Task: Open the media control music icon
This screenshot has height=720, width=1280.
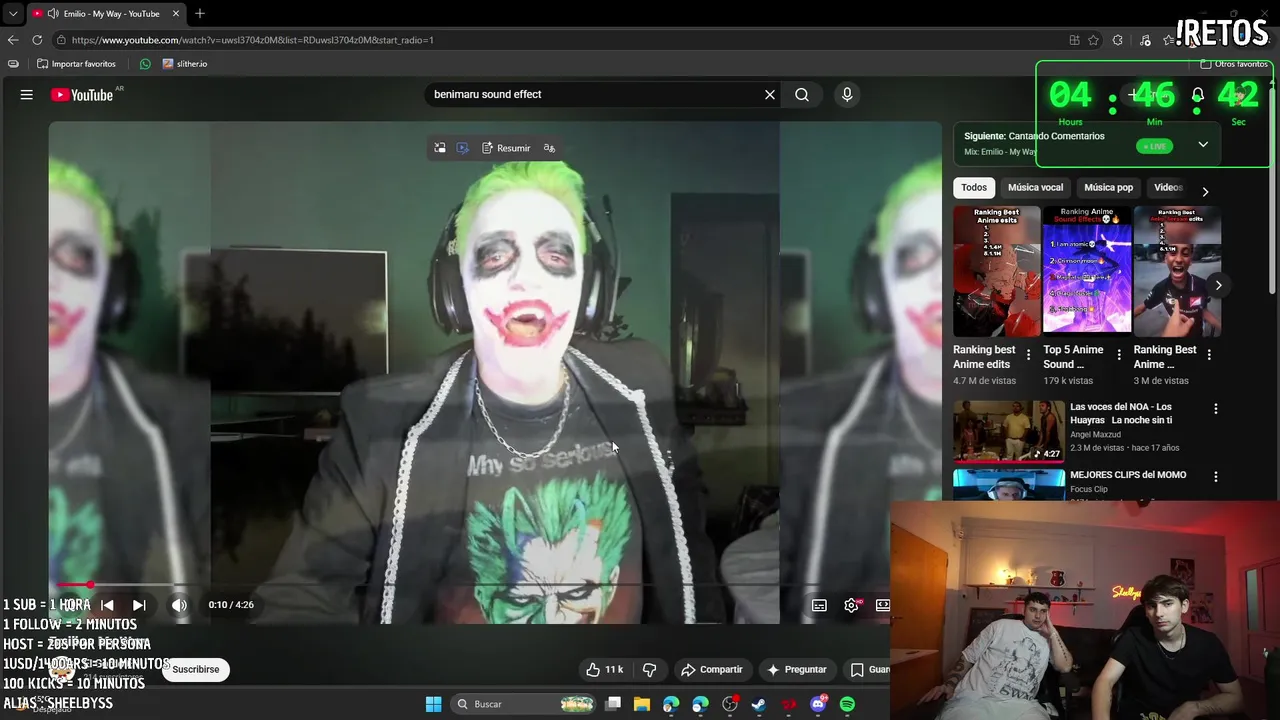Action: (1145, 40)
